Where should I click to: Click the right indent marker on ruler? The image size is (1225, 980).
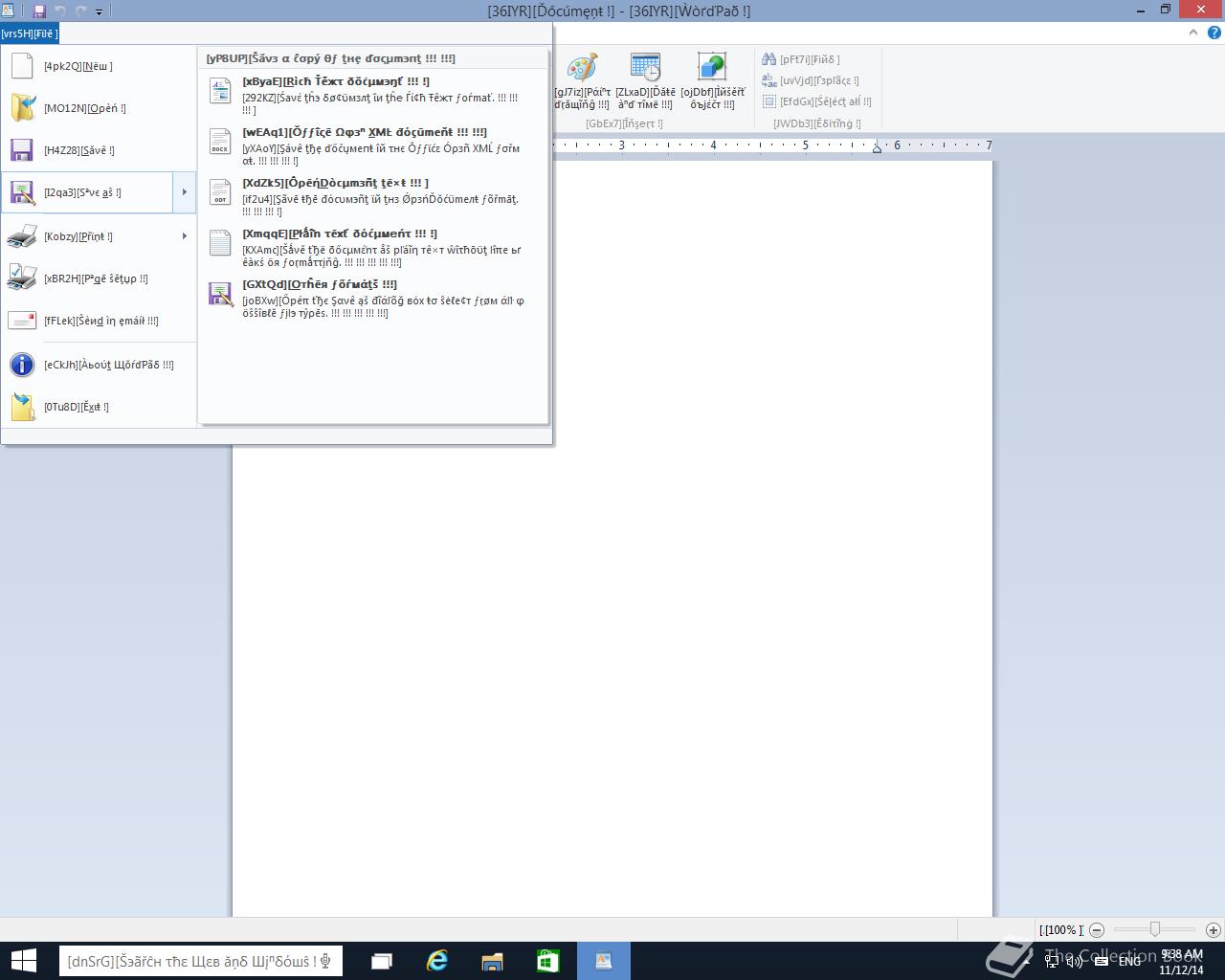[877, 147]
